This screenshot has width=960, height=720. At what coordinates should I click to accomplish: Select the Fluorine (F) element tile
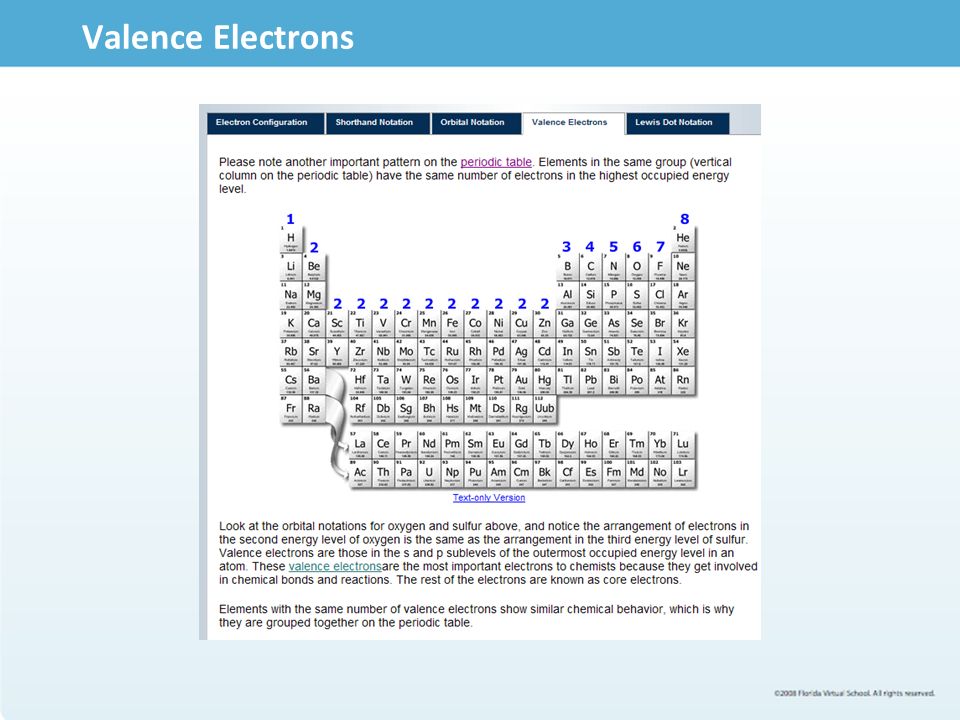(660, 267)
